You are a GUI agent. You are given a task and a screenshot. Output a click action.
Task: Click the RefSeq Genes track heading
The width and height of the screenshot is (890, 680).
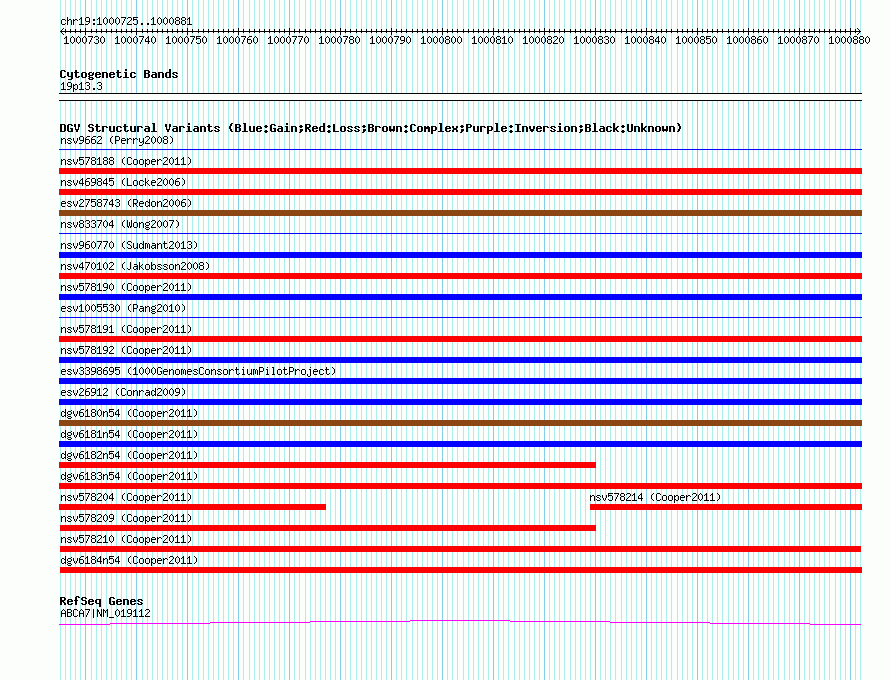(101, 601)
